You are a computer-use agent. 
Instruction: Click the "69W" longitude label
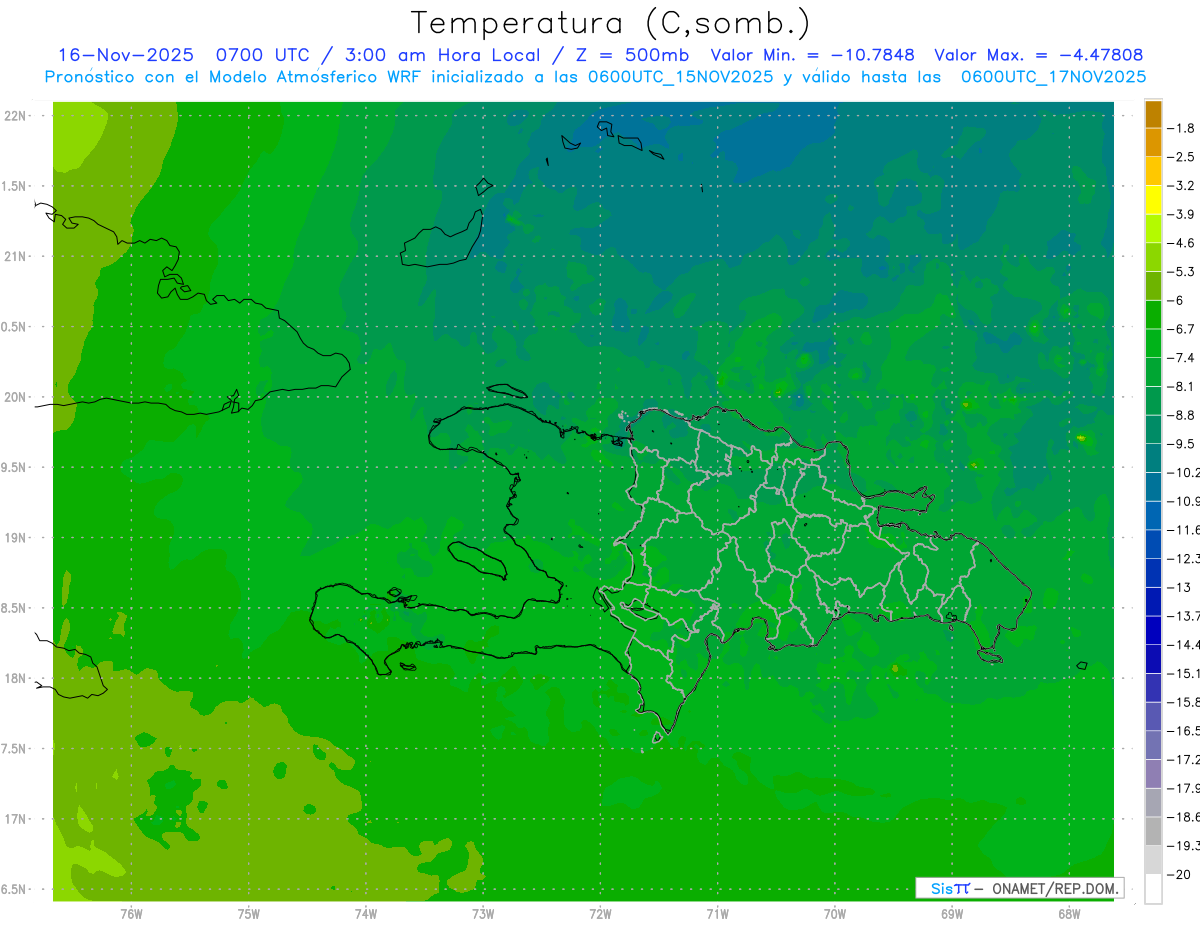coord(952,913)
